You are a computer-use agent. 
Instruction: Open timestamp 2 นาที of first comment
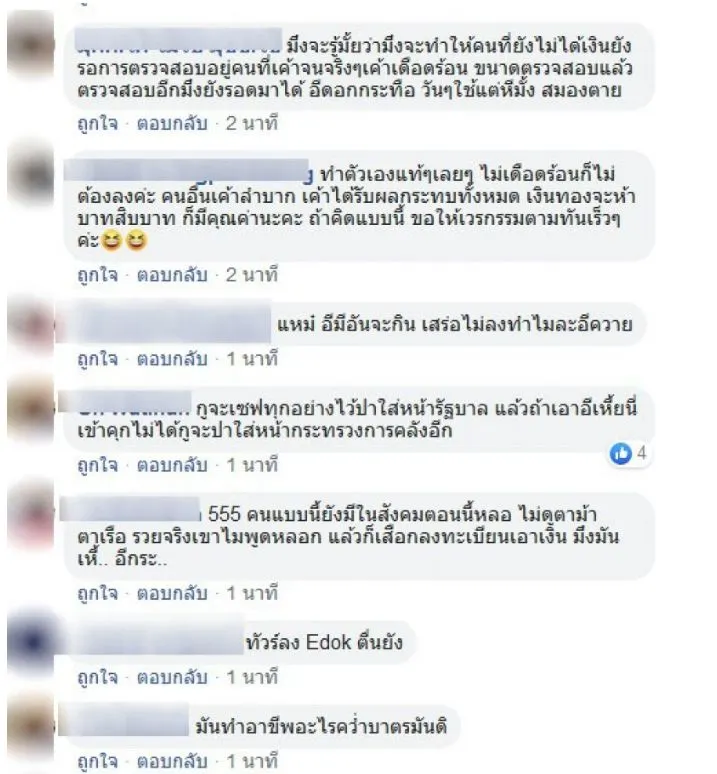point(252,123)
